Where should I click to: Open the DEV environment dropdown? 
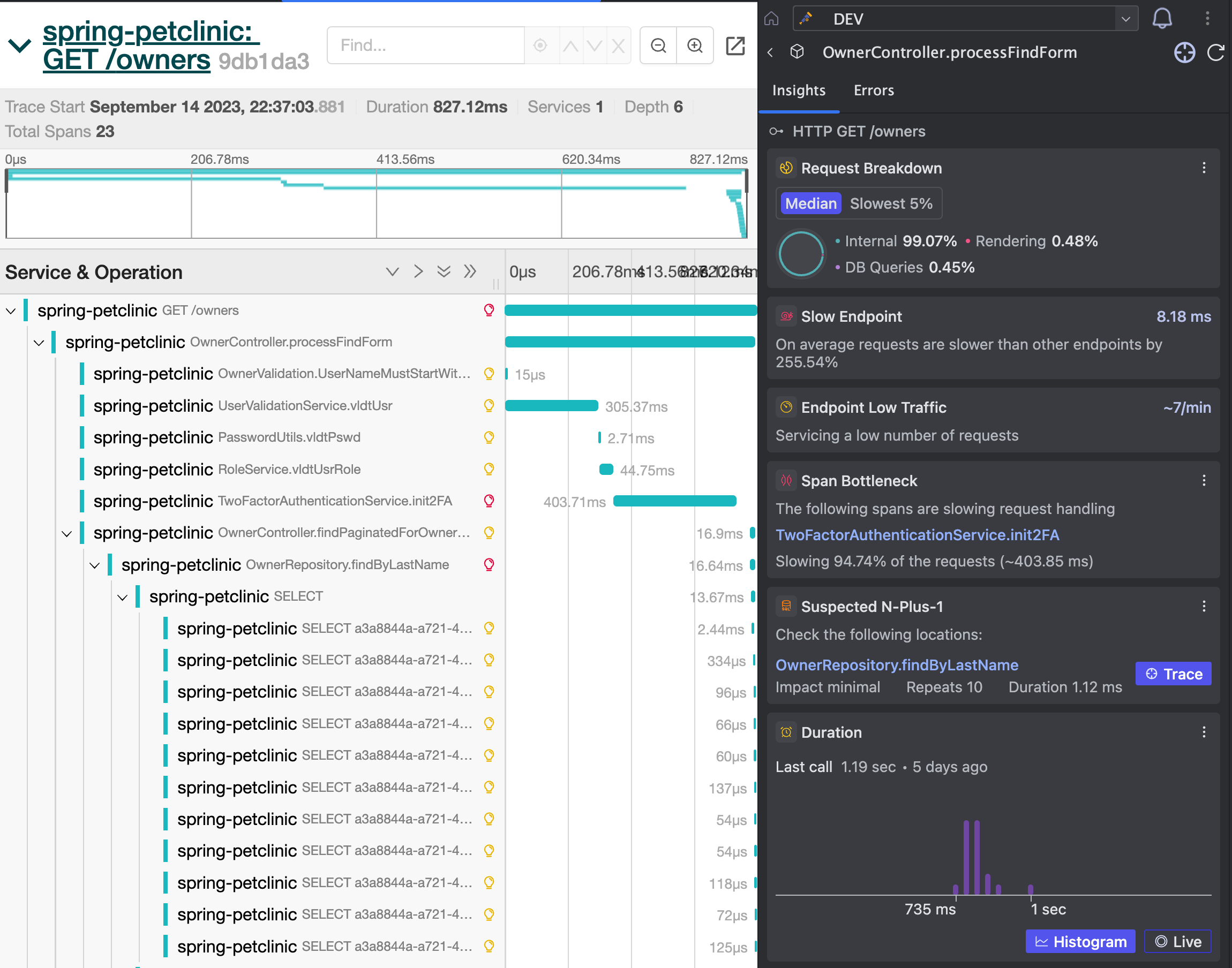click(x=965, y=19)
